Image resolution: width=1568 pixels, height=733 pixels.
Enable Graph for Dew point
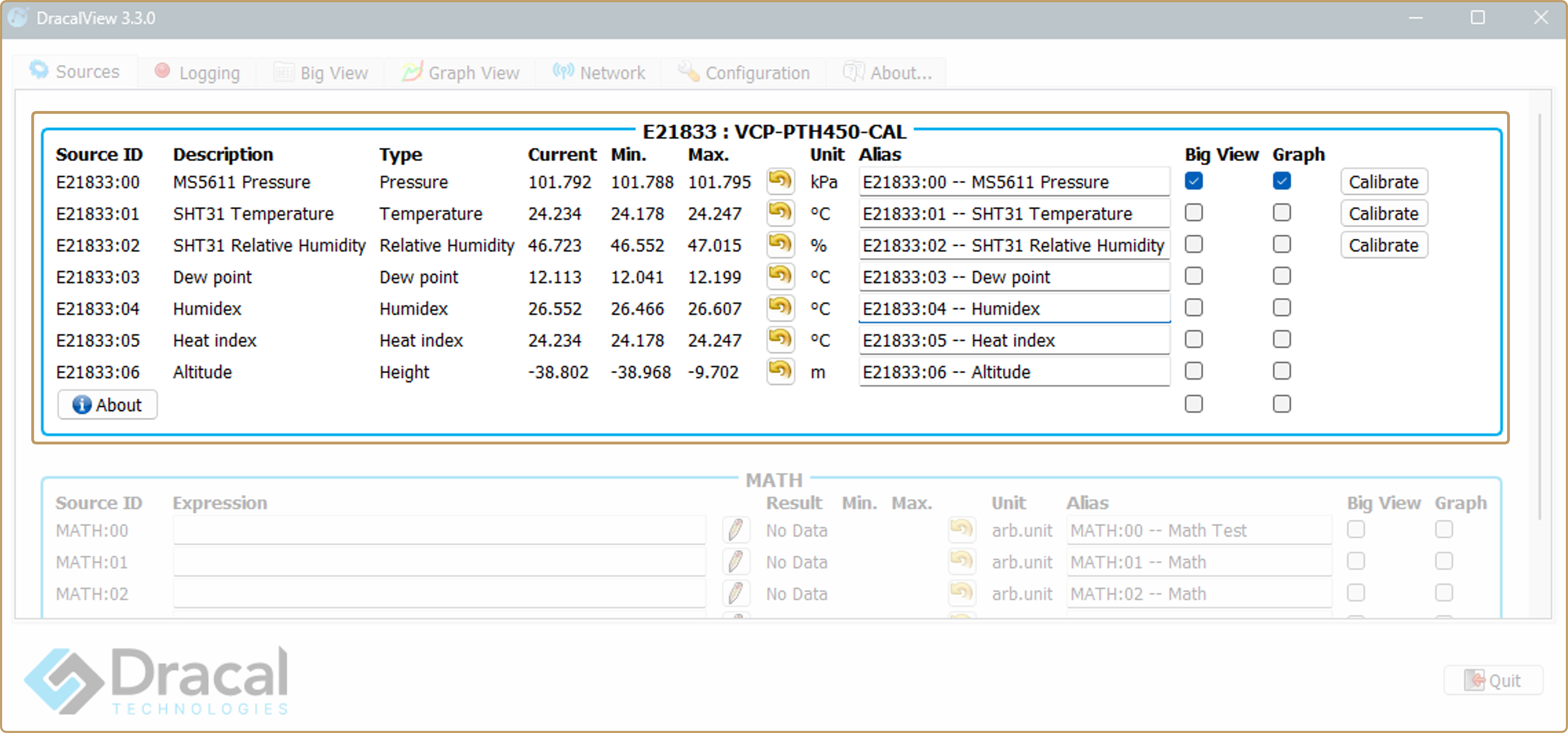coord(1281,276)
